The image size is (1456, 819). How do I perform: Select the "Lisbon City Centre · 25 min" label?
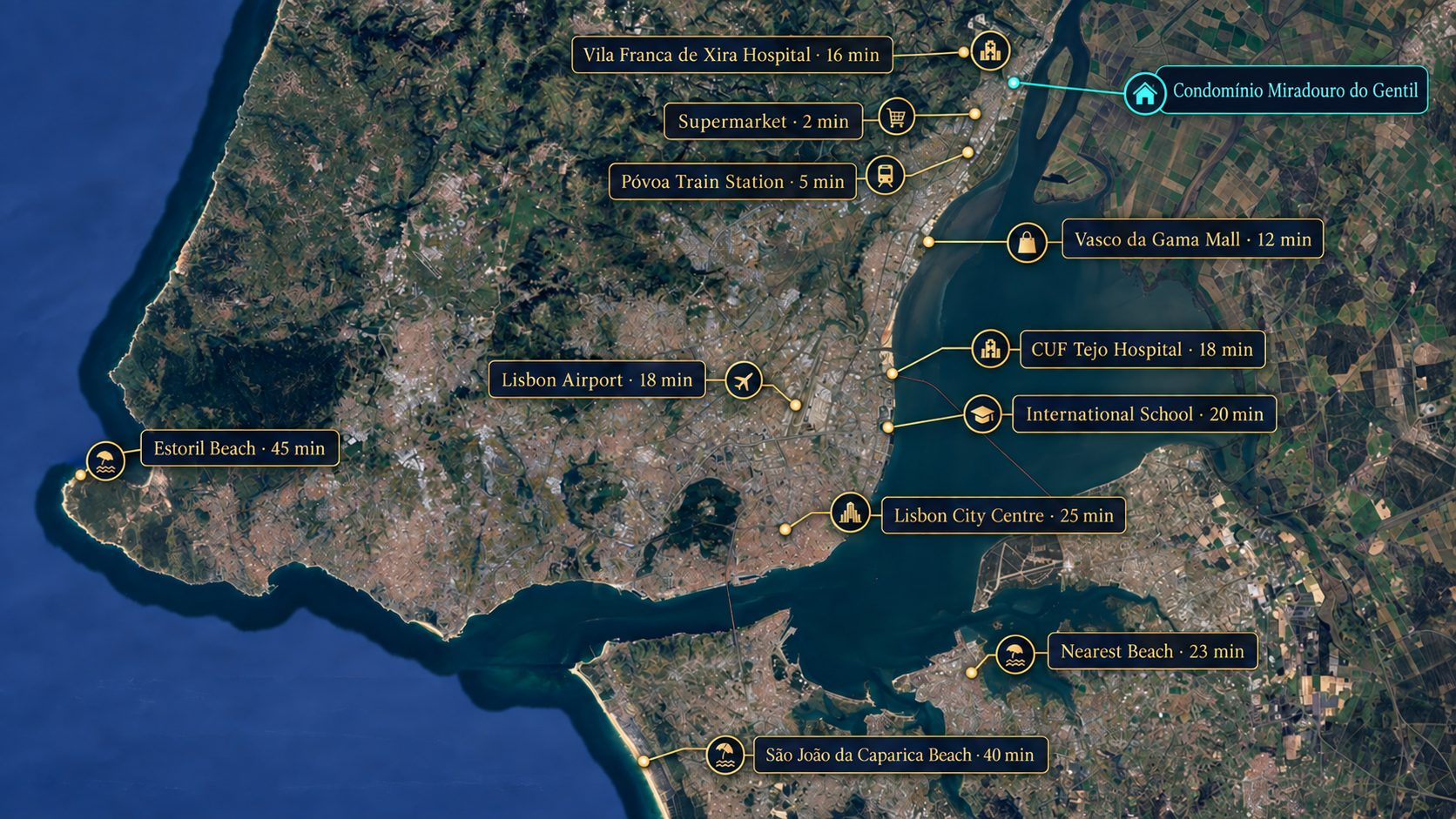pos(1003,515)
